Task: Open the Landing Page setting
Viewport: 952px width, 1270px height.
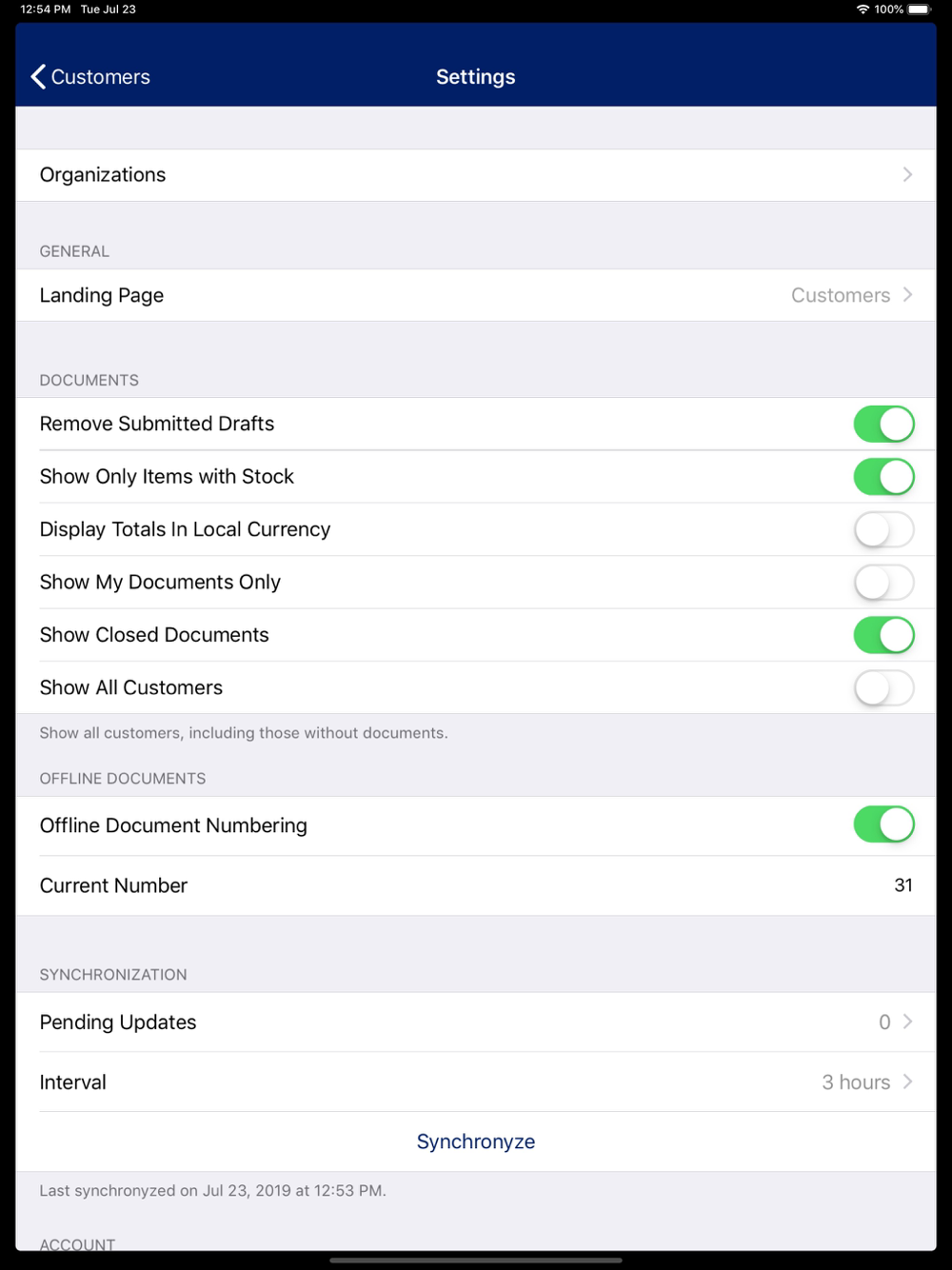Action: [x=476, y=295]
